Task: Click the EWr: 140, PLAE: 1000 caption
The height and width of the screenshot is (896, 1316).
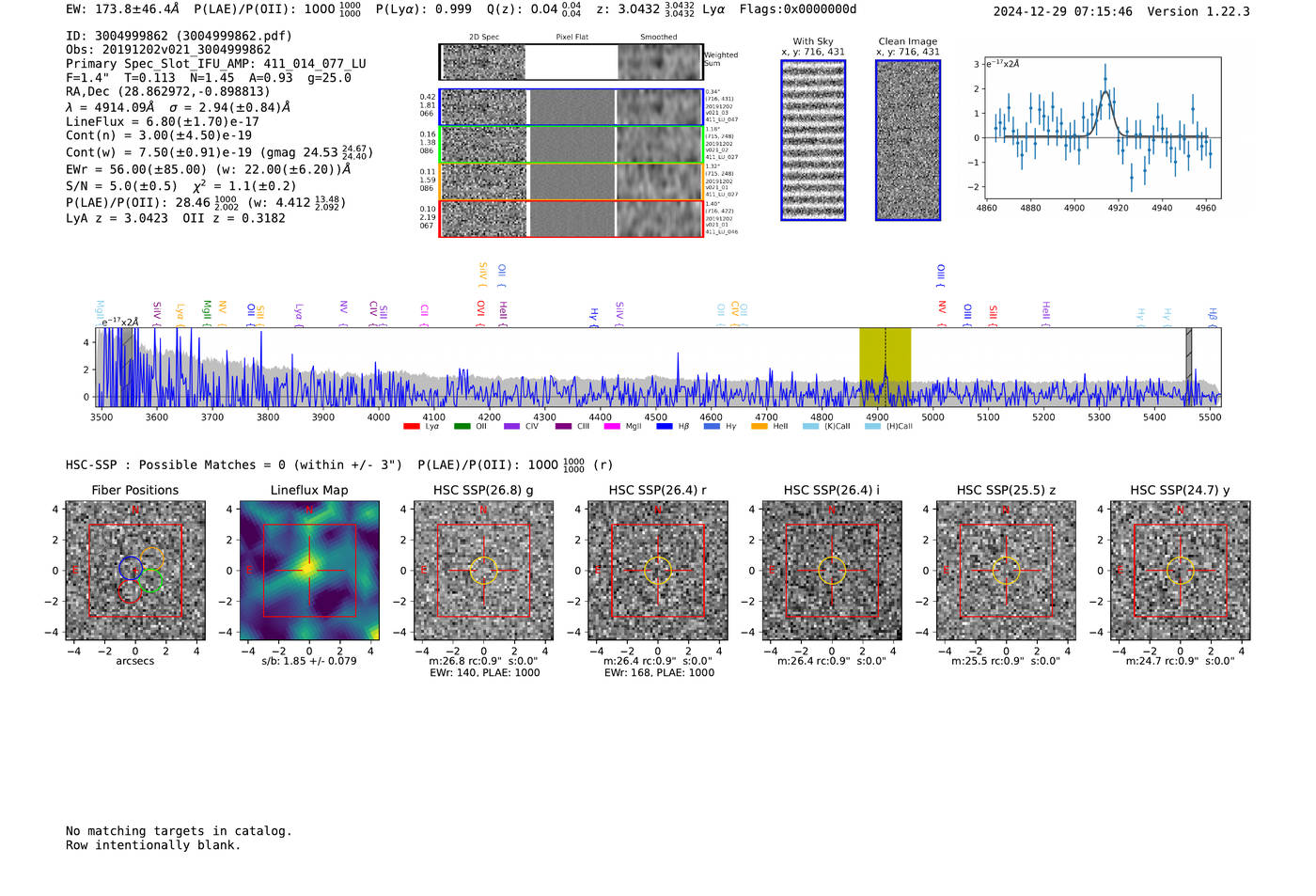Action: click(484, 672)
